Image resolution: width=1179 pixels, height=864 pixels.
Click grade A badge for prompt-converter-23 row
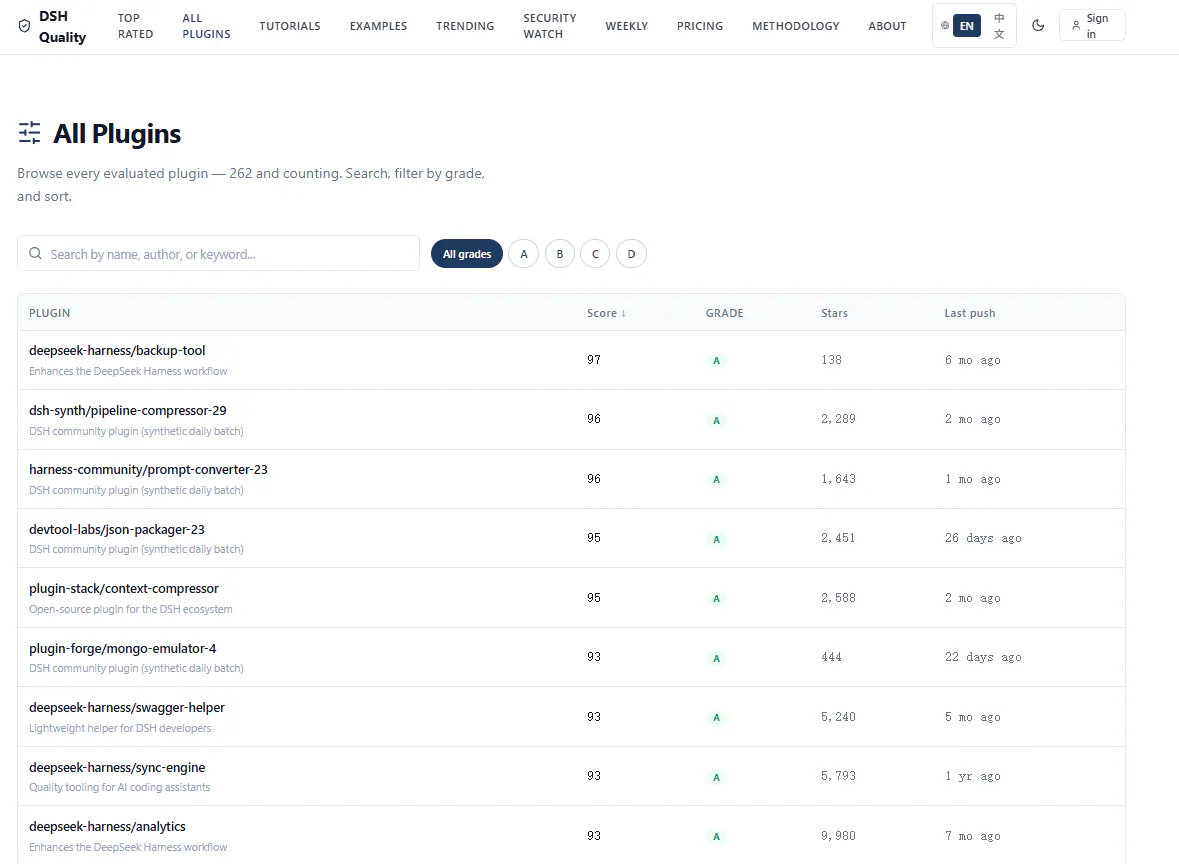click(x=716, y=479)
